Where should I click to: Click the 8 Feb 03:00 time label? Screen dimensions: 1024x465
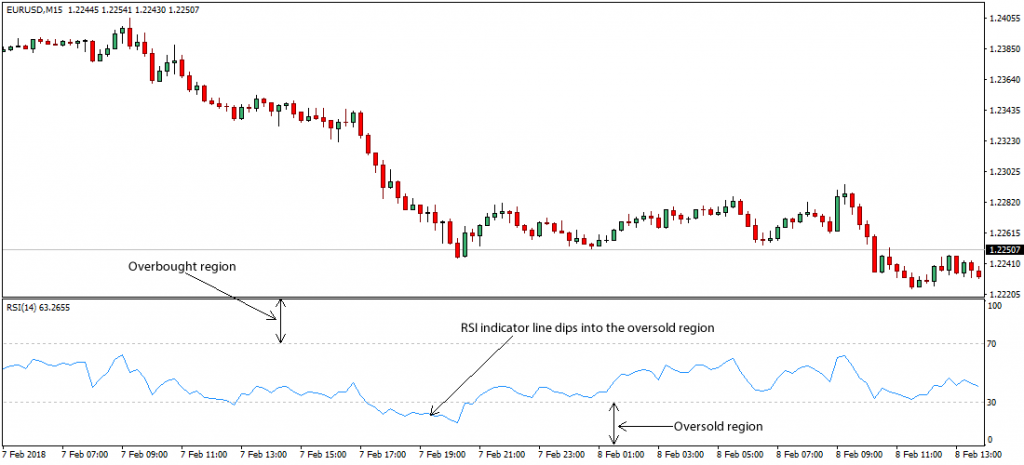679,454
